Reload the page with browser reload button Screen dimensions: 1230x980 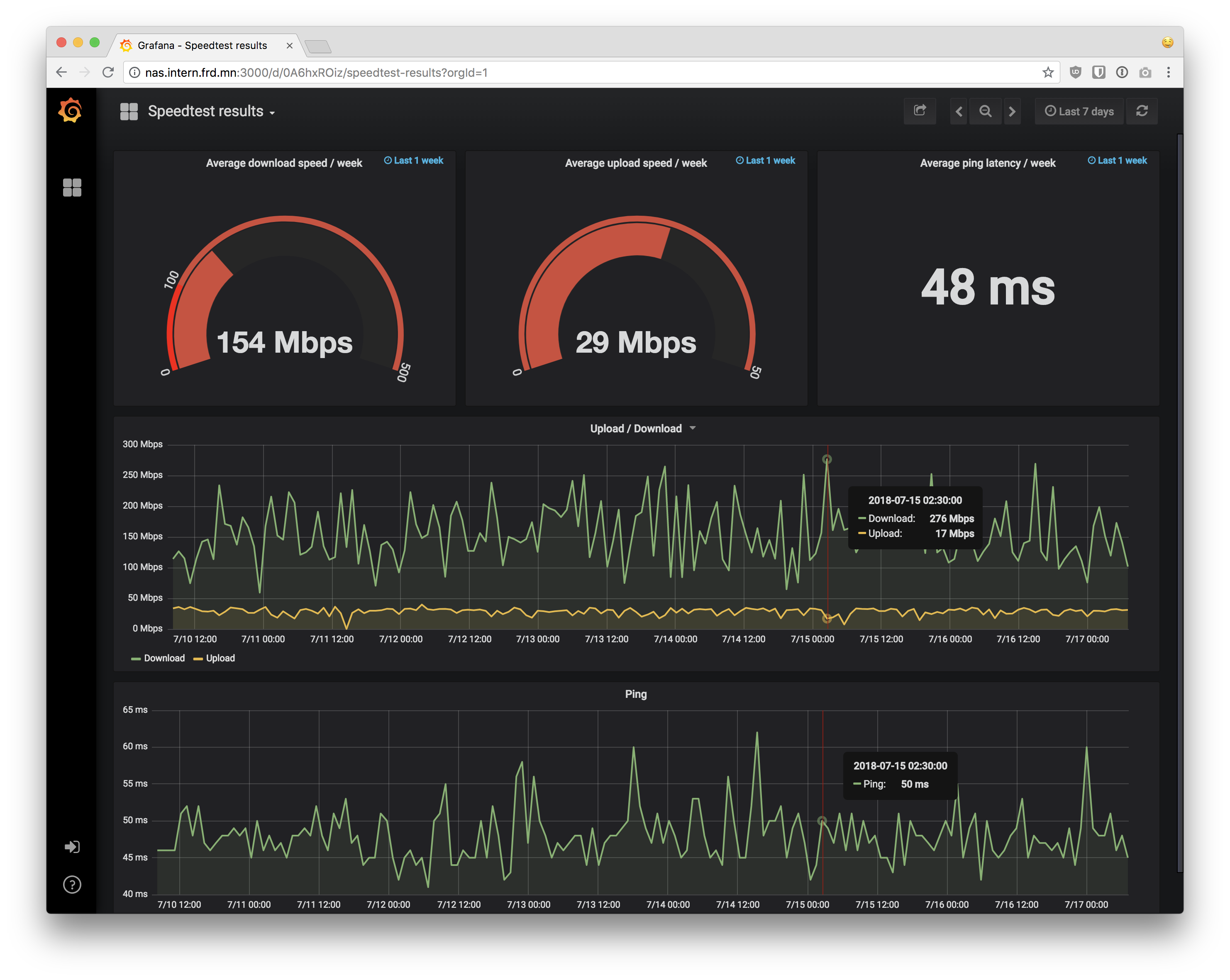[x=108, y=73]
